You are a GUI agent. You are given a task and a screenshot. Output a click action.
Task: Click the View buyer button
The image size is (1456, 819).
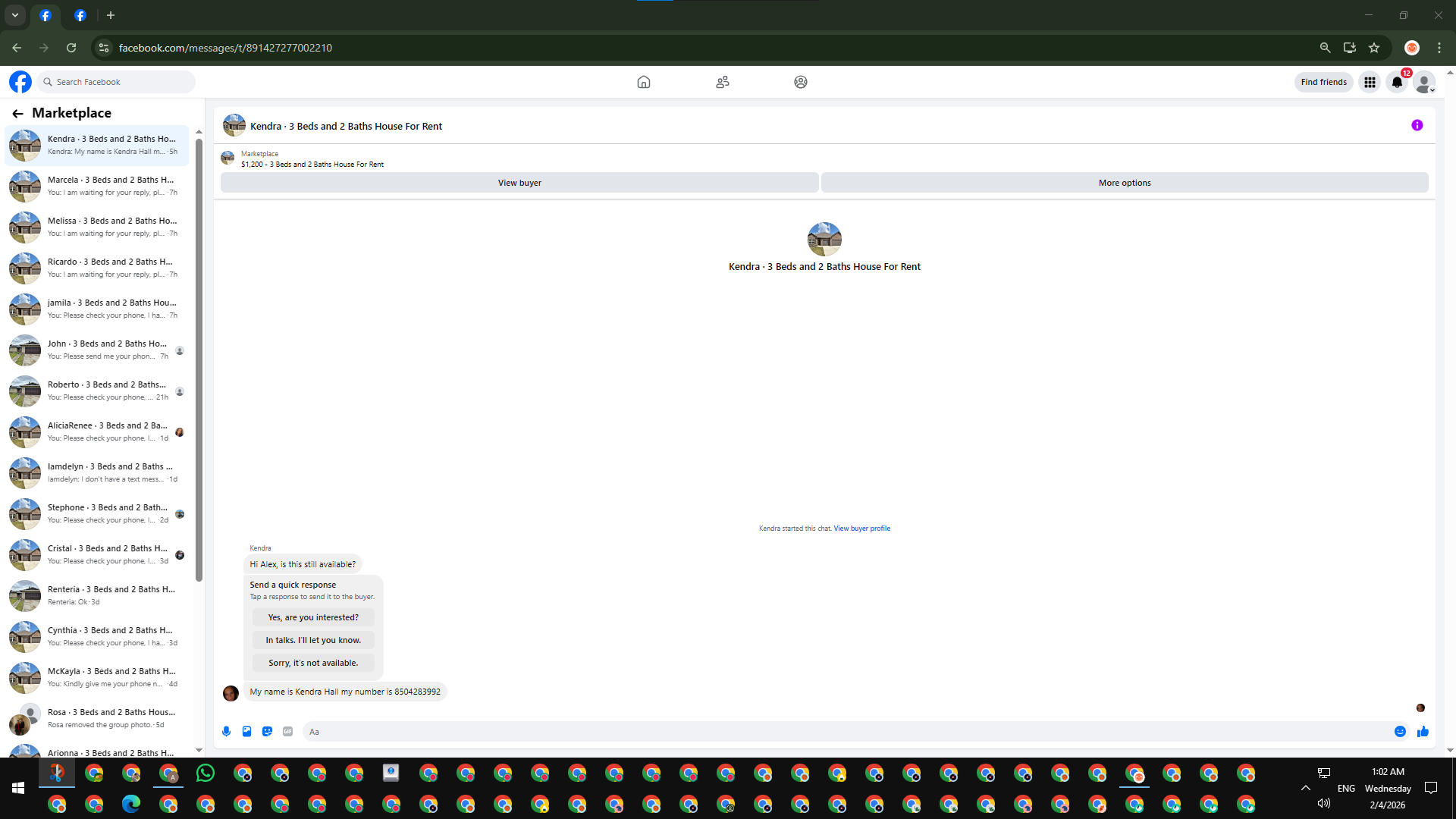tap(519, 183)
